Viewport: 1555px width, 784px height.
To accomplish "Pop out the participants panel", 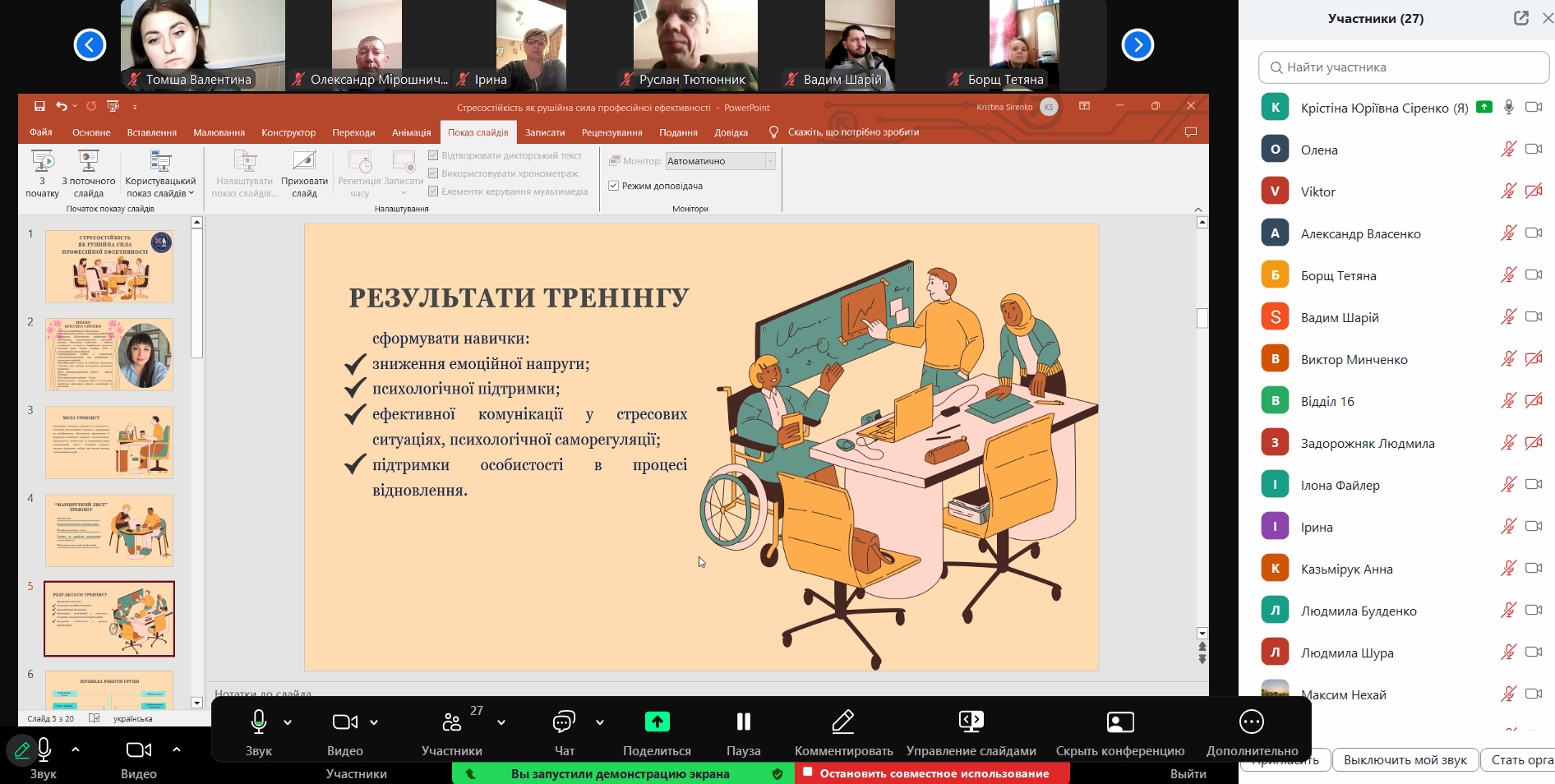I will coord(1521,18).
